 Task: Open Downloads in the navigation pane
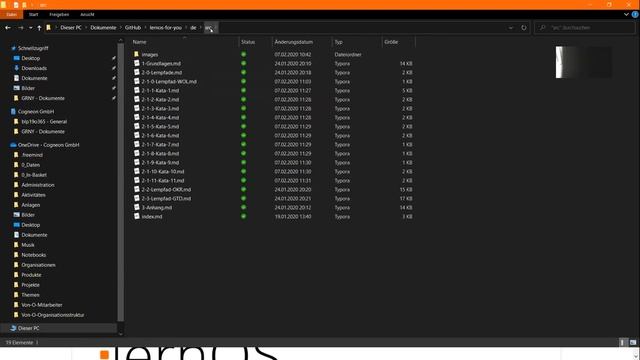pyautogui.click(x=34, y=68)
